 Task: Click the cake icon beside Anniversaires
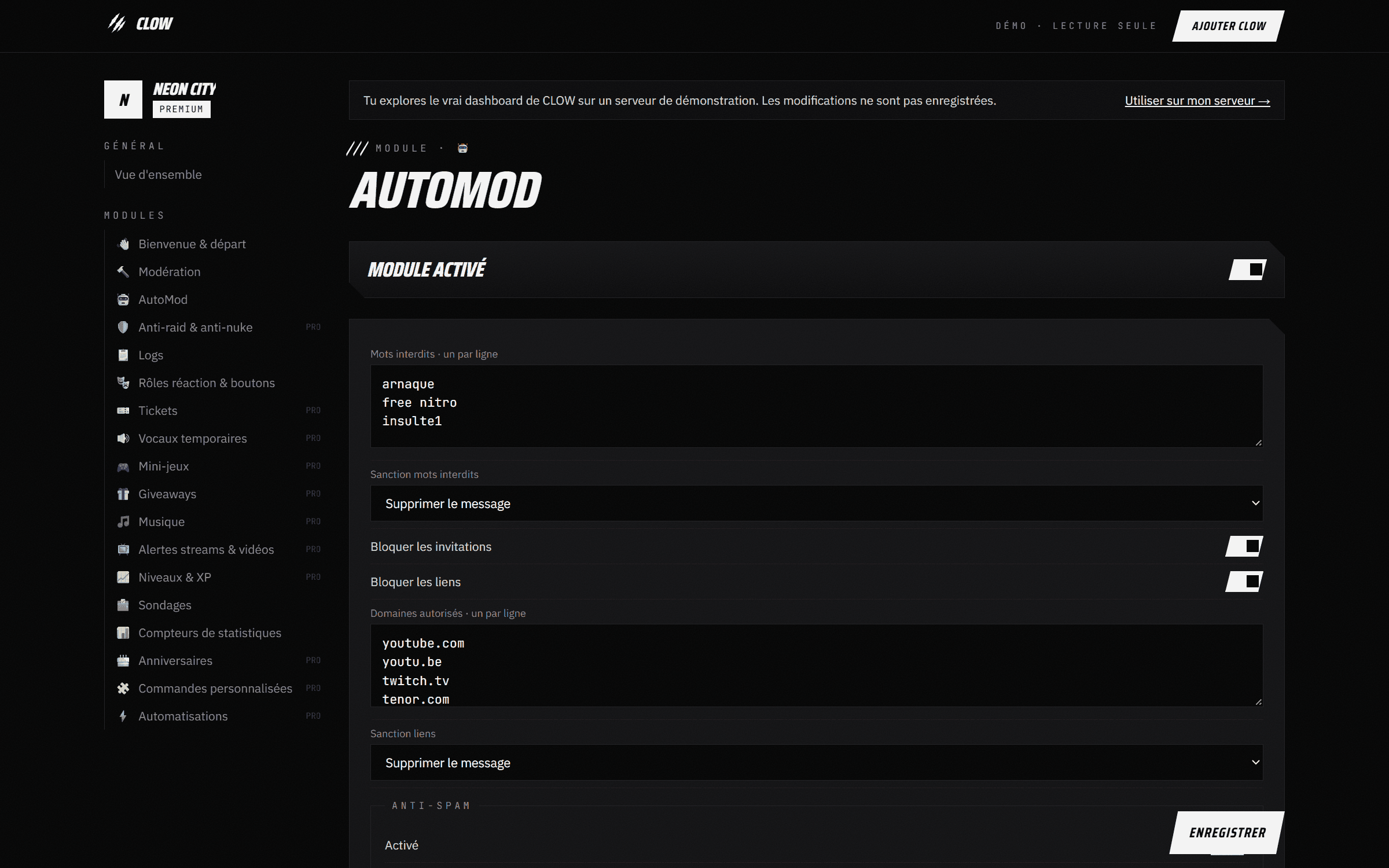(x=123, y=661)
